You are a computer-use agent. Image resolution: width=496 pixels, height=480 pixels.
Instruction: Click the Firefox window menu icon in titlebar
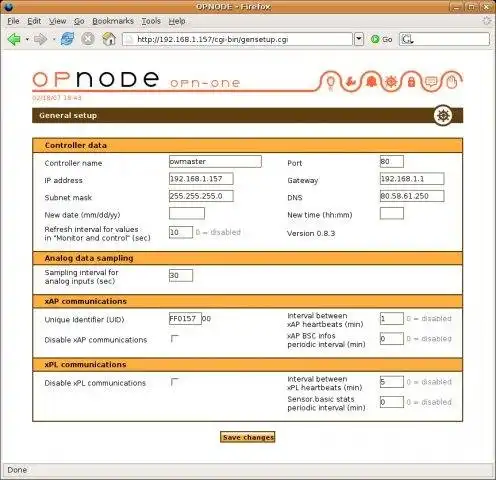click(8, 6)
